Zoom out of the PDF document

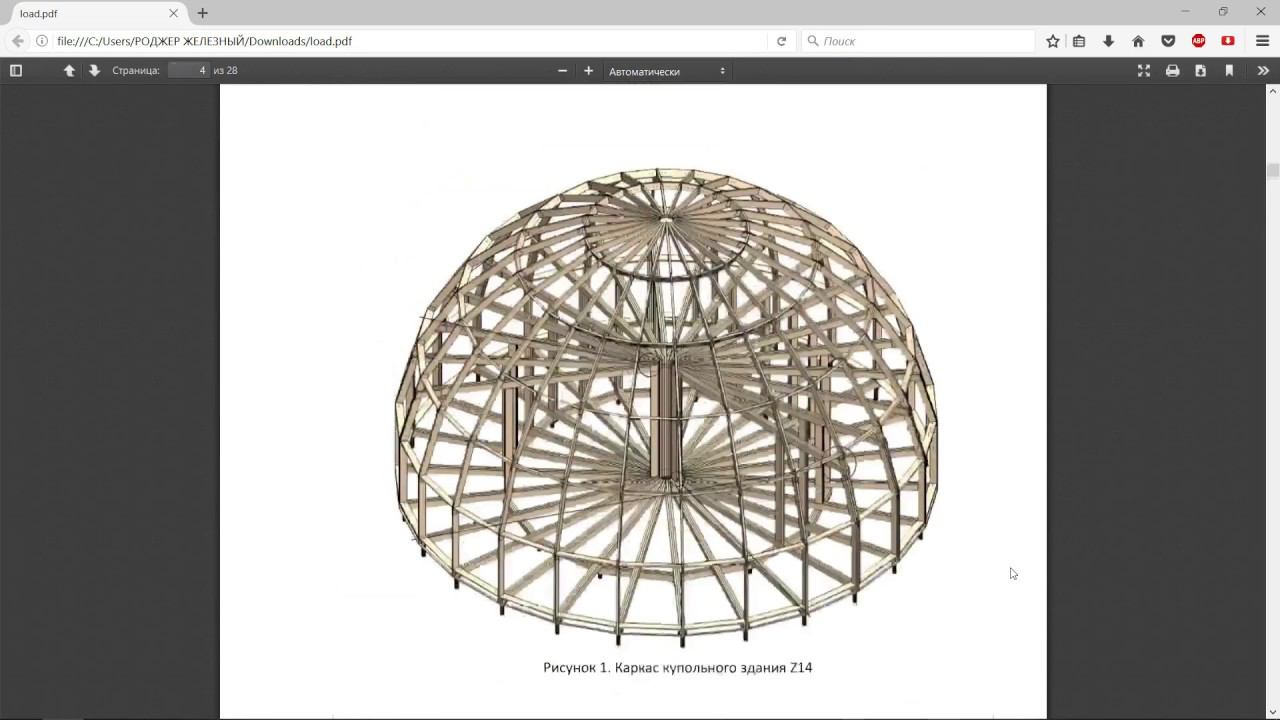562,71
